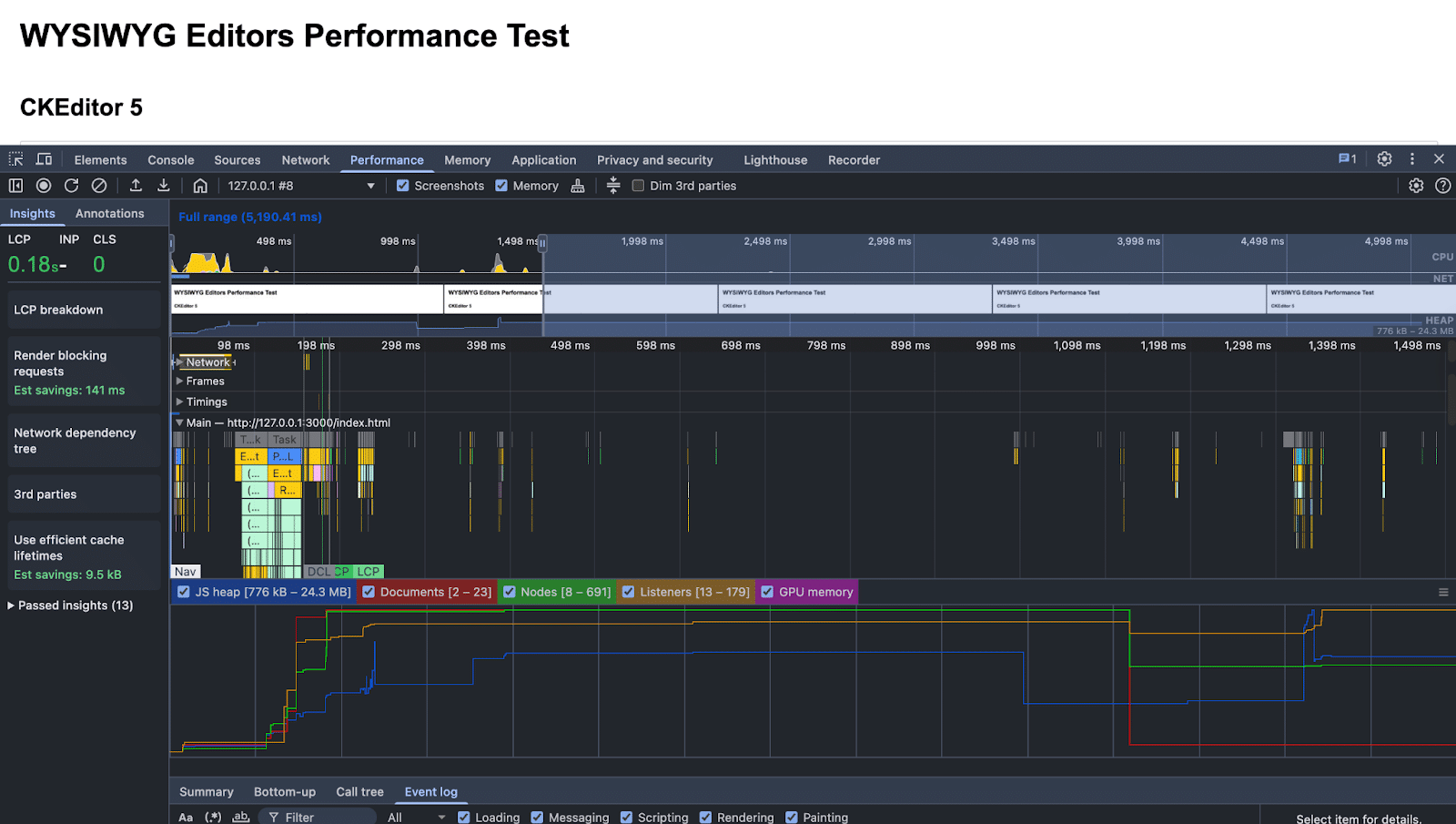This screenshot has width=1456, height=824.
Task: Open the LCP breakdown insight
Action: pyautogui.click(x=58, y=310)
